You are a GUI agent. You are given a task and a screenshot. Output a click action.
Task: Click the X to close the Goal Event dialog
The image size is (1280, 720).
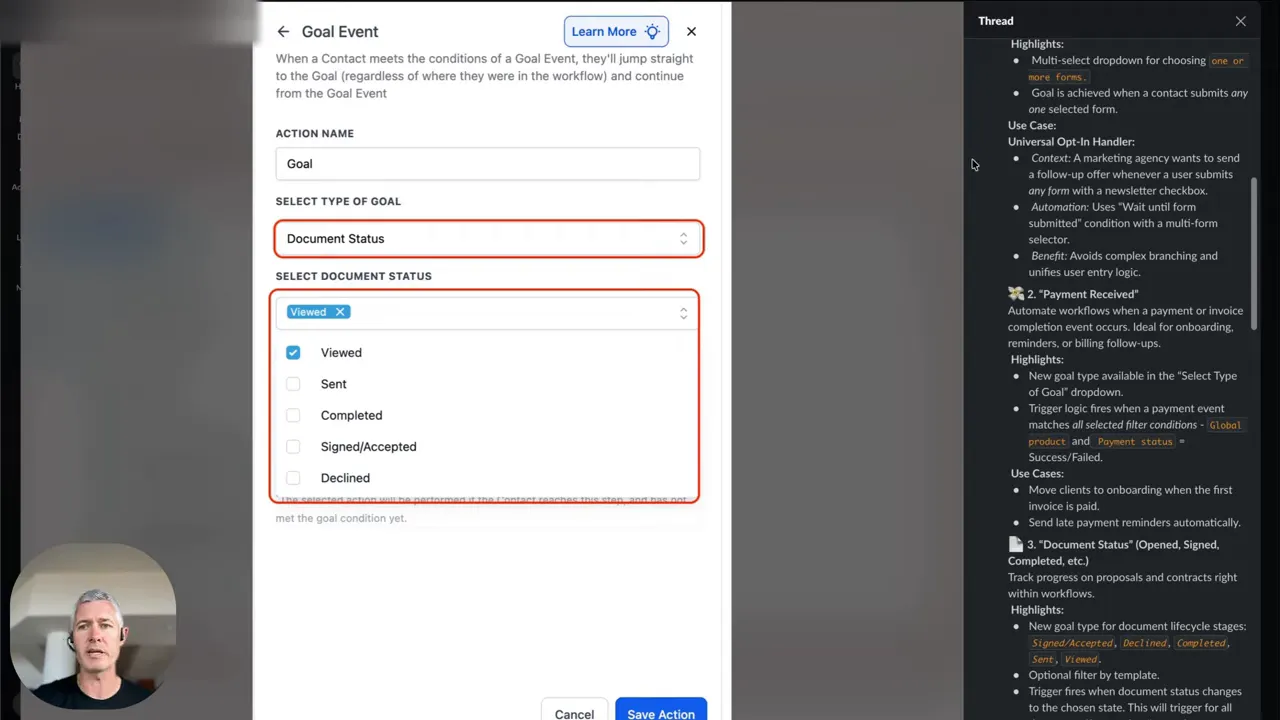pos(690,31)
